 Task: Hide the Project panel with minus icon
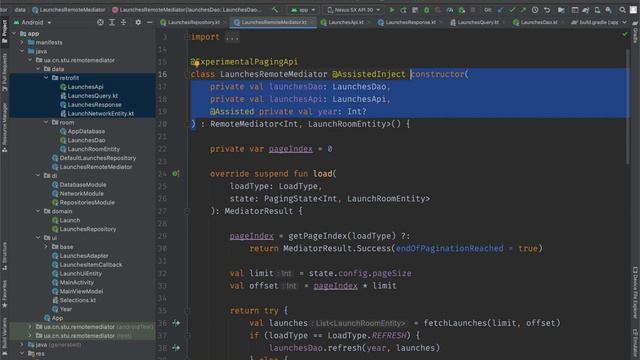pyautogui.click(x=149, y=22)
